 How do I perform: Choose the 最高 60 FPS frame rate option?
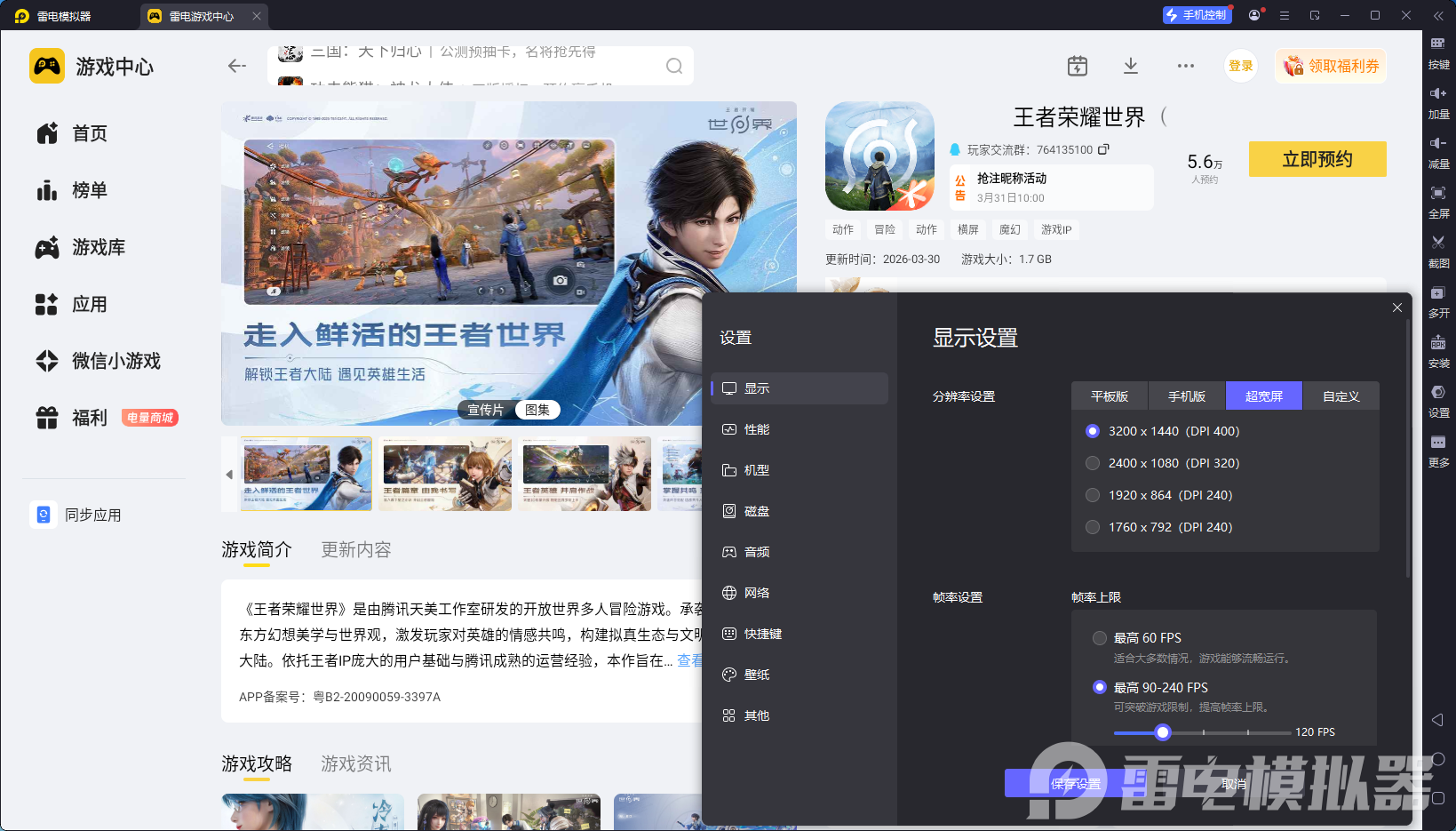click(1100, 638)
